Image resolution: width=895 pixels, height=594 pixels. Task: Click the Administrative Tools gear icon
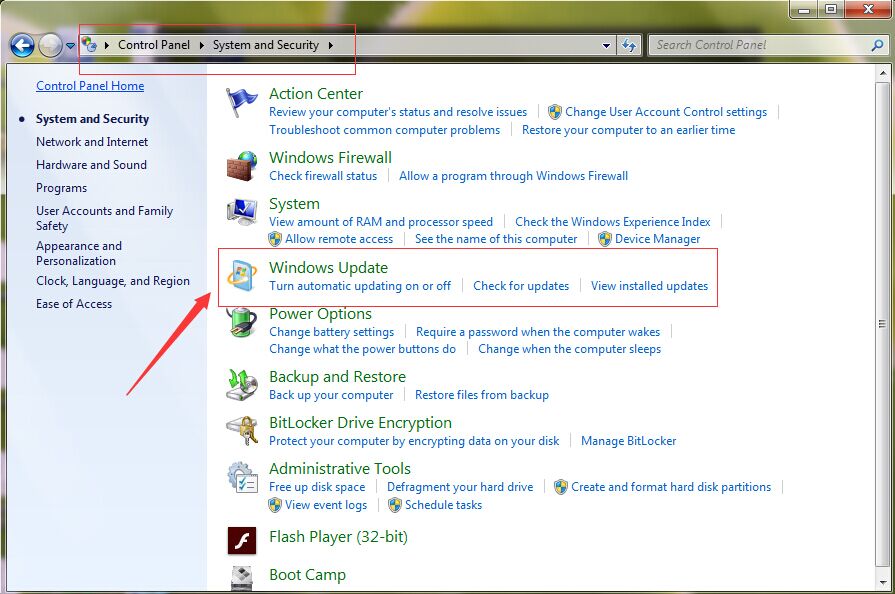coord(242,478)
